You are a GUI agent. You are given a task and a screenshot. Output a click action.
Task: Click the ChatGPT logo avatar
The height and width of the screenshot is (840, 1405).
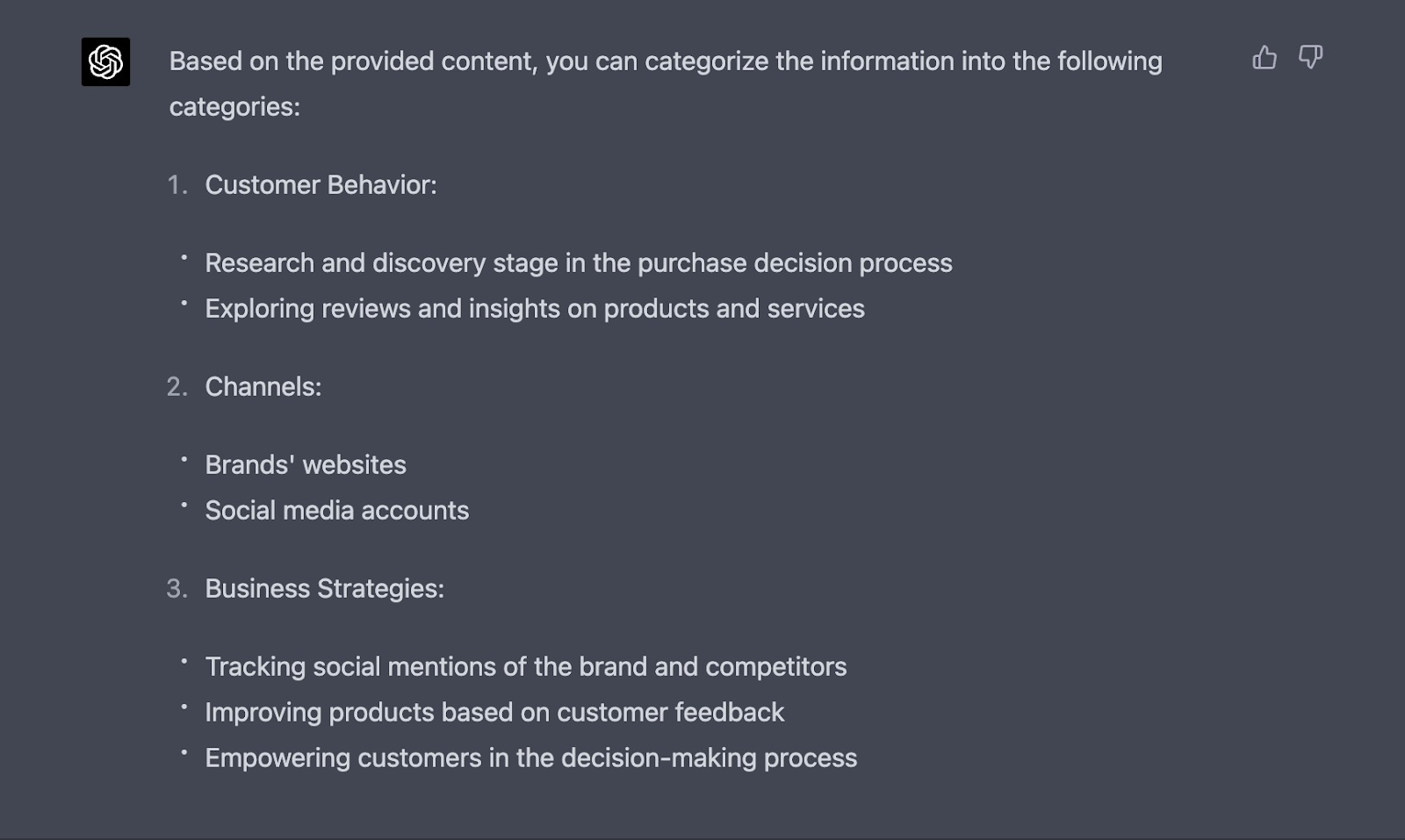pyautogui.click(x=105, y=61)
